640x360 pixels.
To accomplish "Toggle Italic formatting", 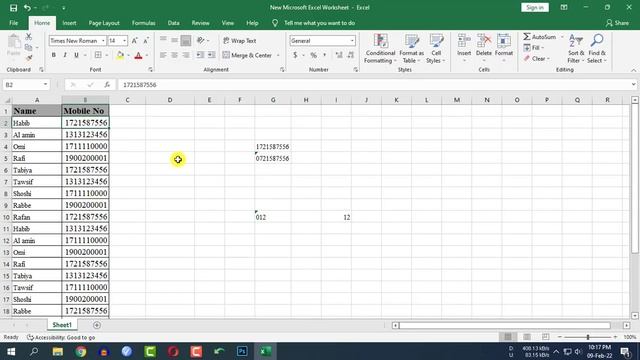I will click(x=65, y=55).
